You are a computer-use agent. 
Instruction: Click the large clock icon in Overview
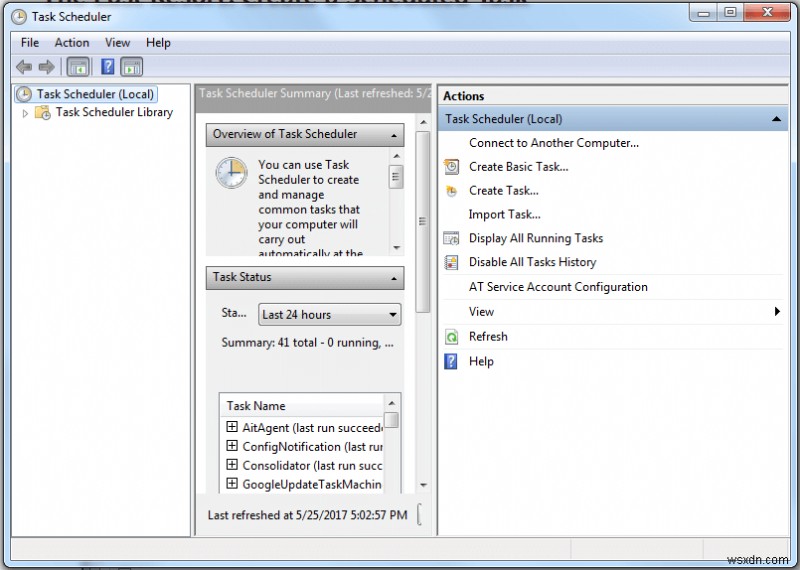click(x=231, y=173)
